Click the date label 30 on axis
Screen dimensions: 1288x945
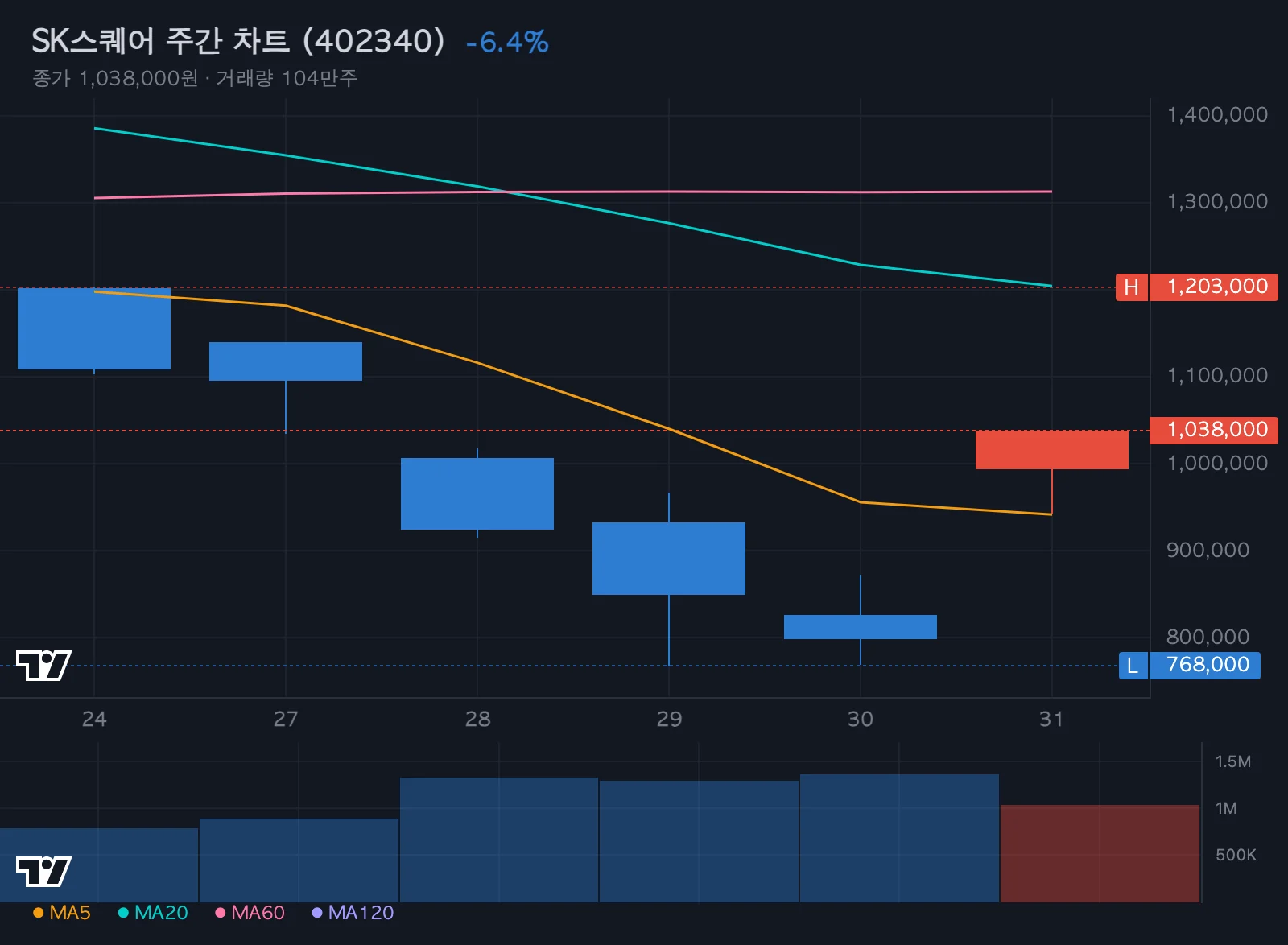pyautogui.click(x=861, y=719)
